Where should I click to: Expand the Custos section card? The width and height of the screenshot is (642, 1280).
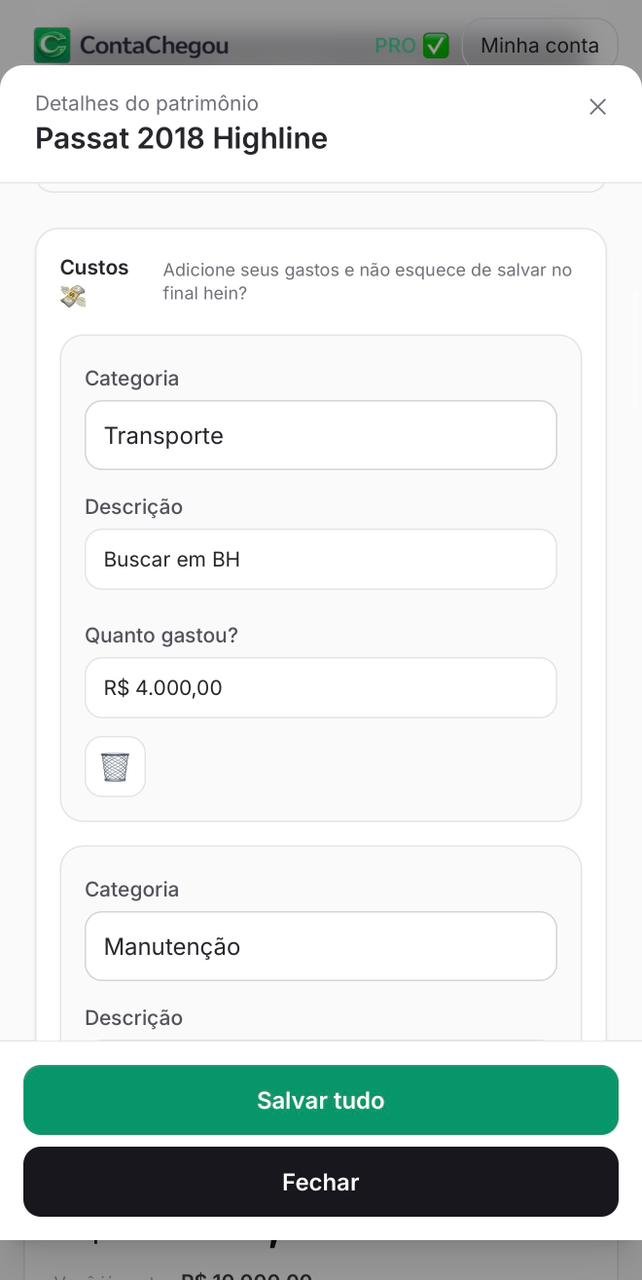[x=320, y=524]
